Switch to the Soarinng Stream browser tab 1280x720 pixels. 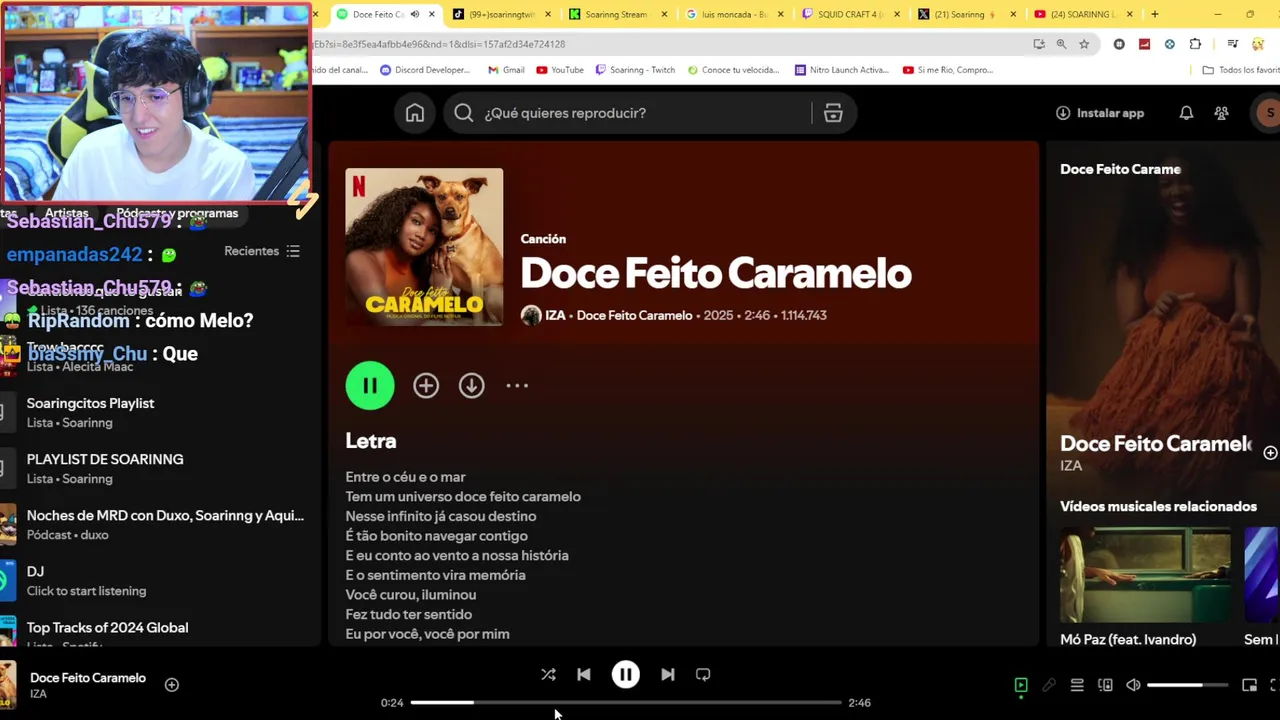pos(617,14)
